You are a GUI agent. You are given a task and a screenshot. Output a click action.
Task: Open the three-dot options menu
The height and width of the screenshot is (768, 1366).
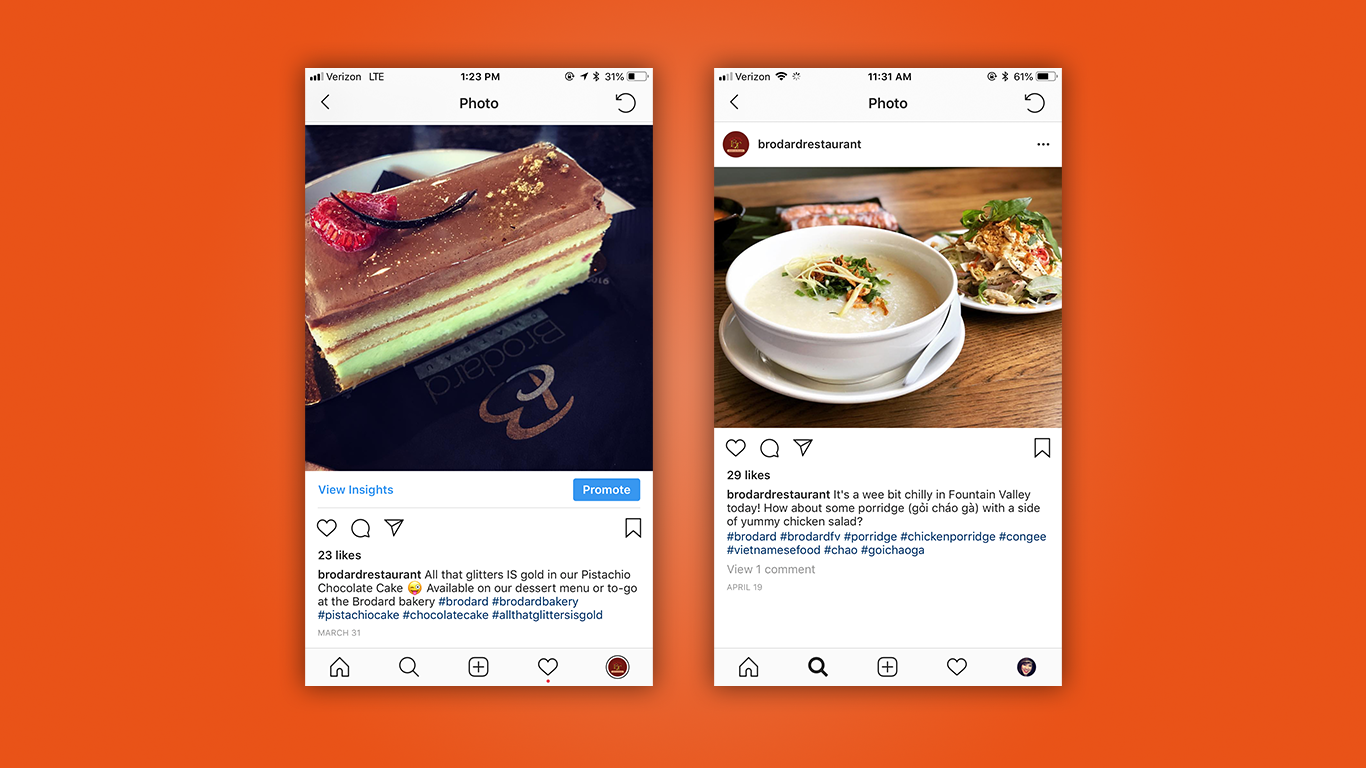point(1043,144)
